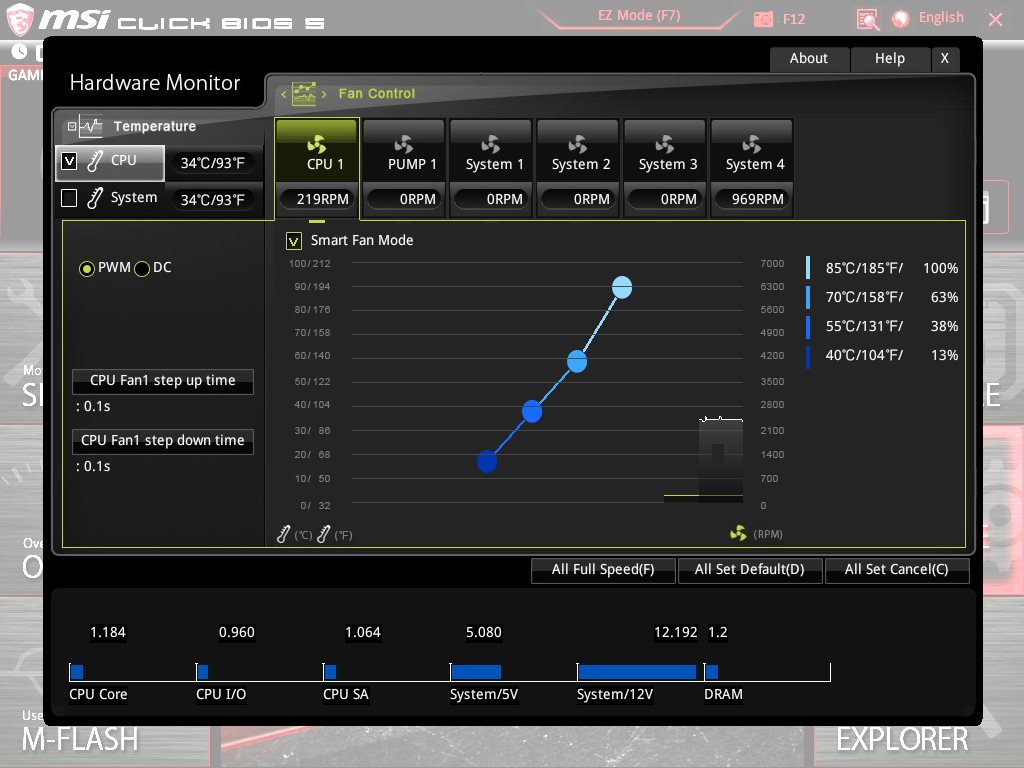Click EXPLORER in the background BIOS
1024x768 pixels.
(902, 740)
